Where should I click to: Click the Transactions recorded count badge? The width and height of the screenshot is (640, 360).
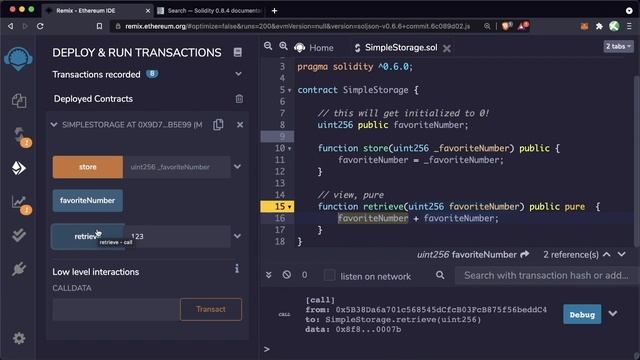(x=152, y=74)
